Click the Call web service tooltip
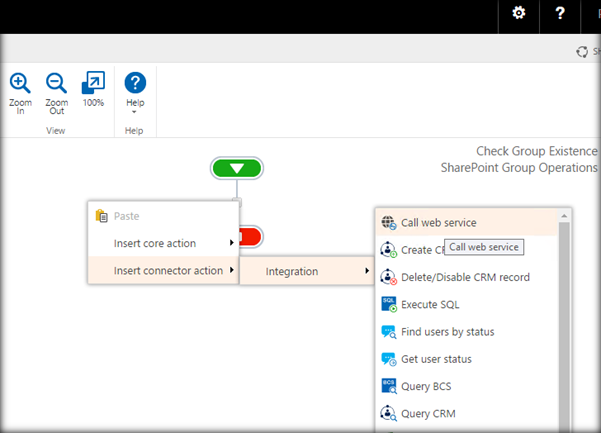Screen dimensions: 601x433 pyautogui.click(x=484, y=247)
